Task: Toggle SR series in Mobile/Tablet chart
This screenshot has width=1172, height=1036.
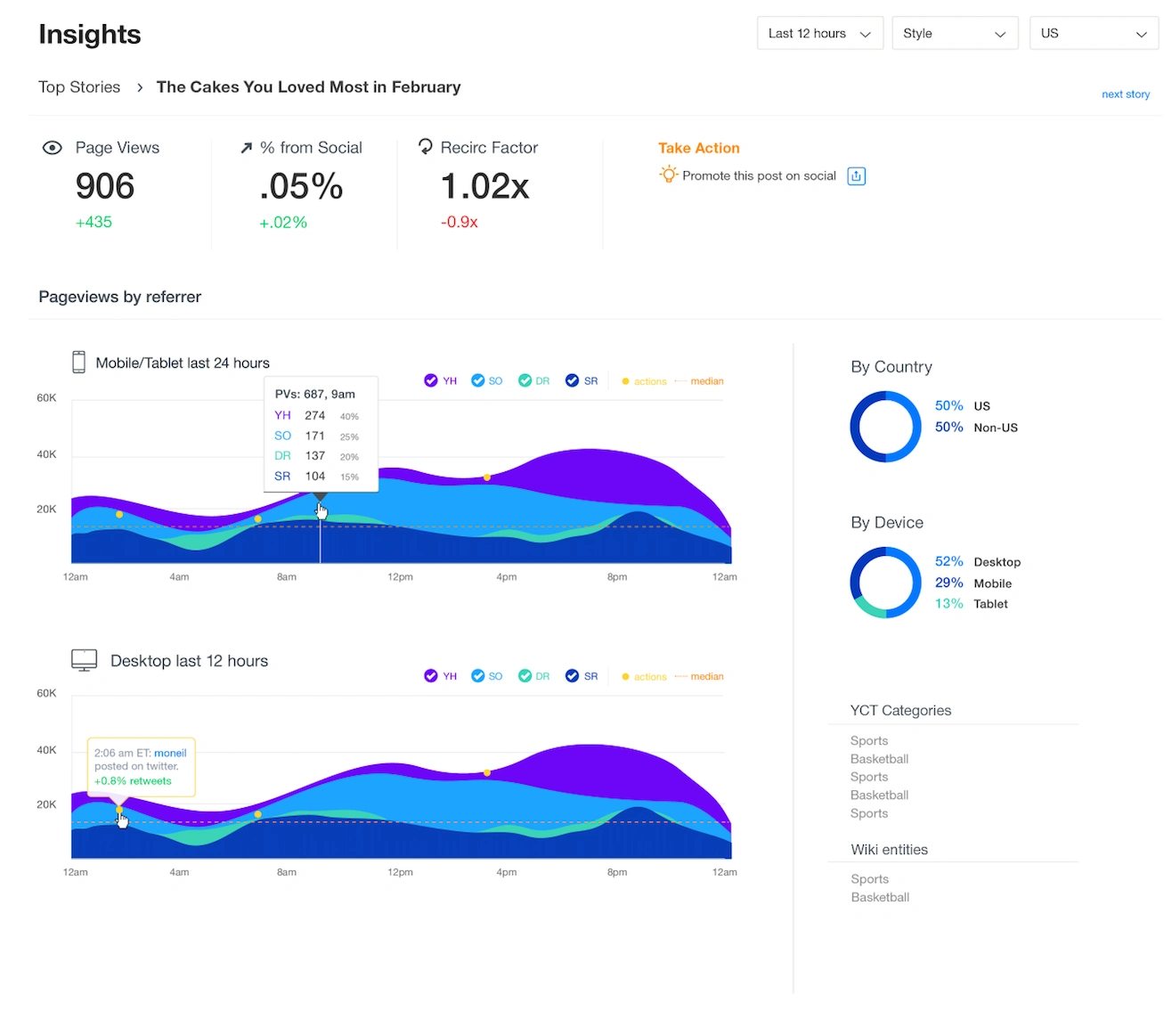Action: 573,380
